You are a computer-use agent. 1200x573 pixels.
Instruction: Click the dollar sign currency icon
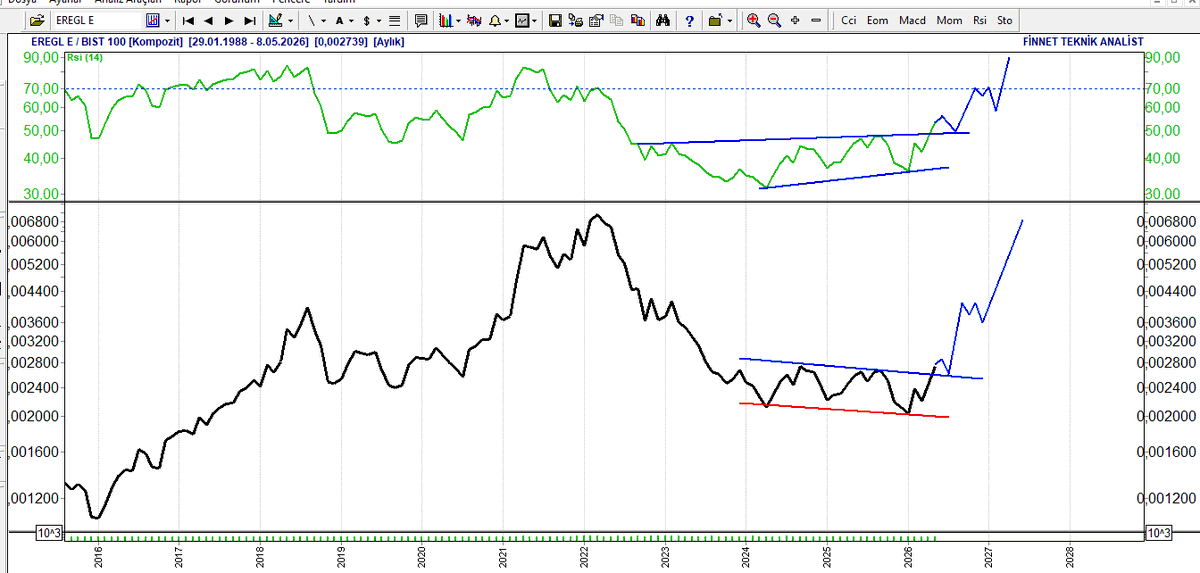[367, 20]
